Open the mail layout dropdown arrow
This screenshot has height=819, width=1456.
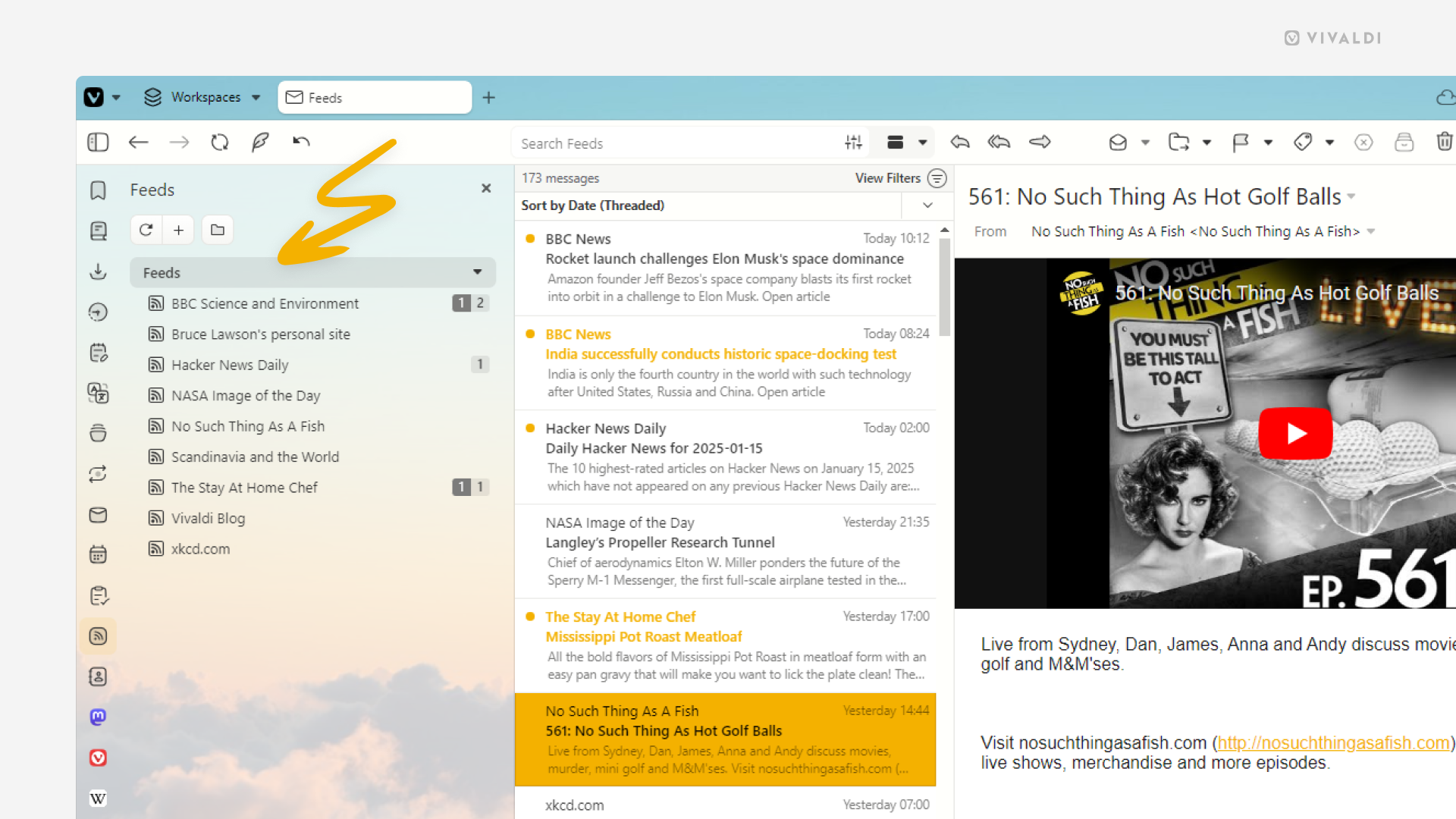pos(923,143)
